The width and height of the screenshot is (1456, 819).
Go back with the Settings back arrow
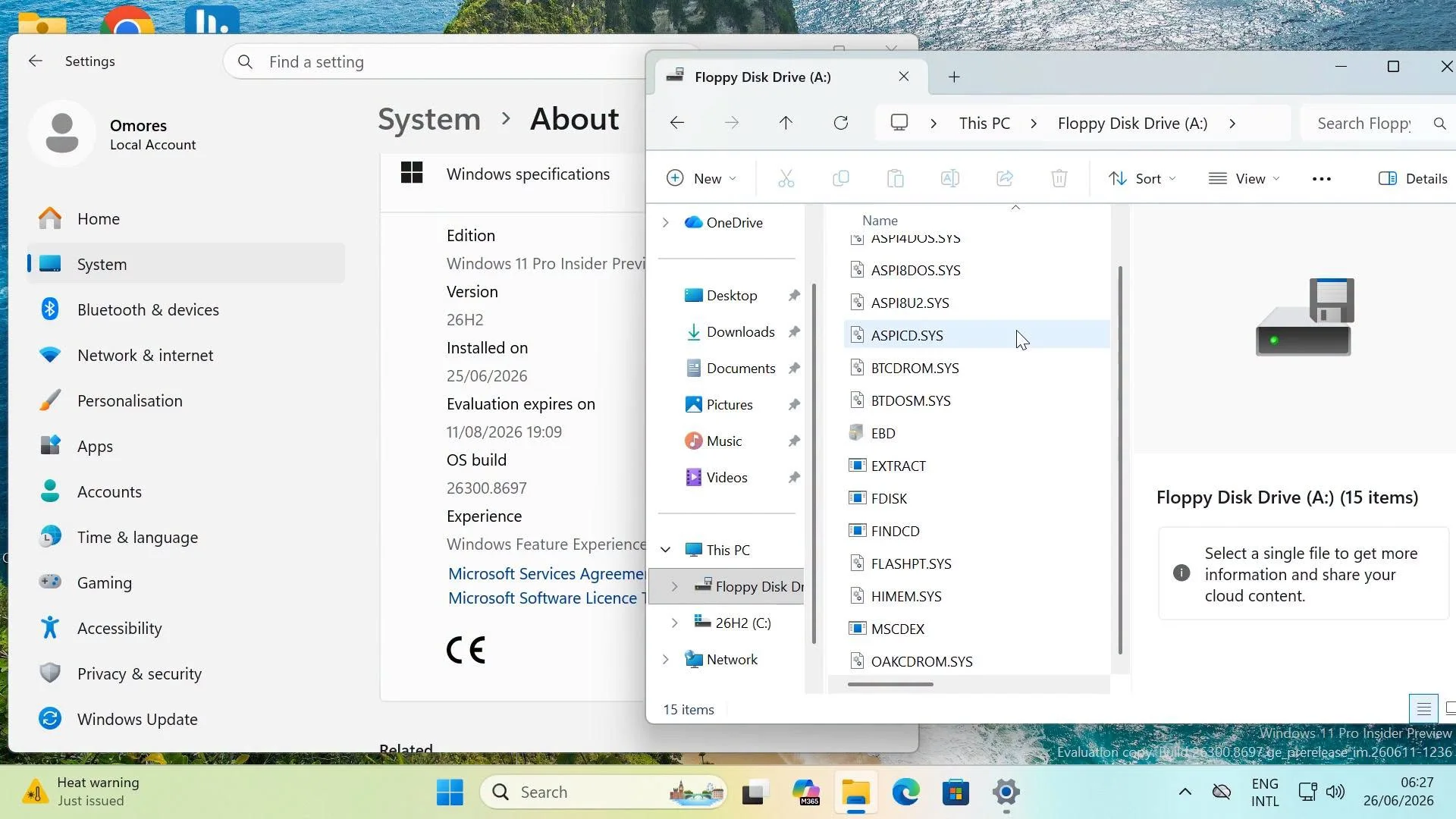click(35, 61)
